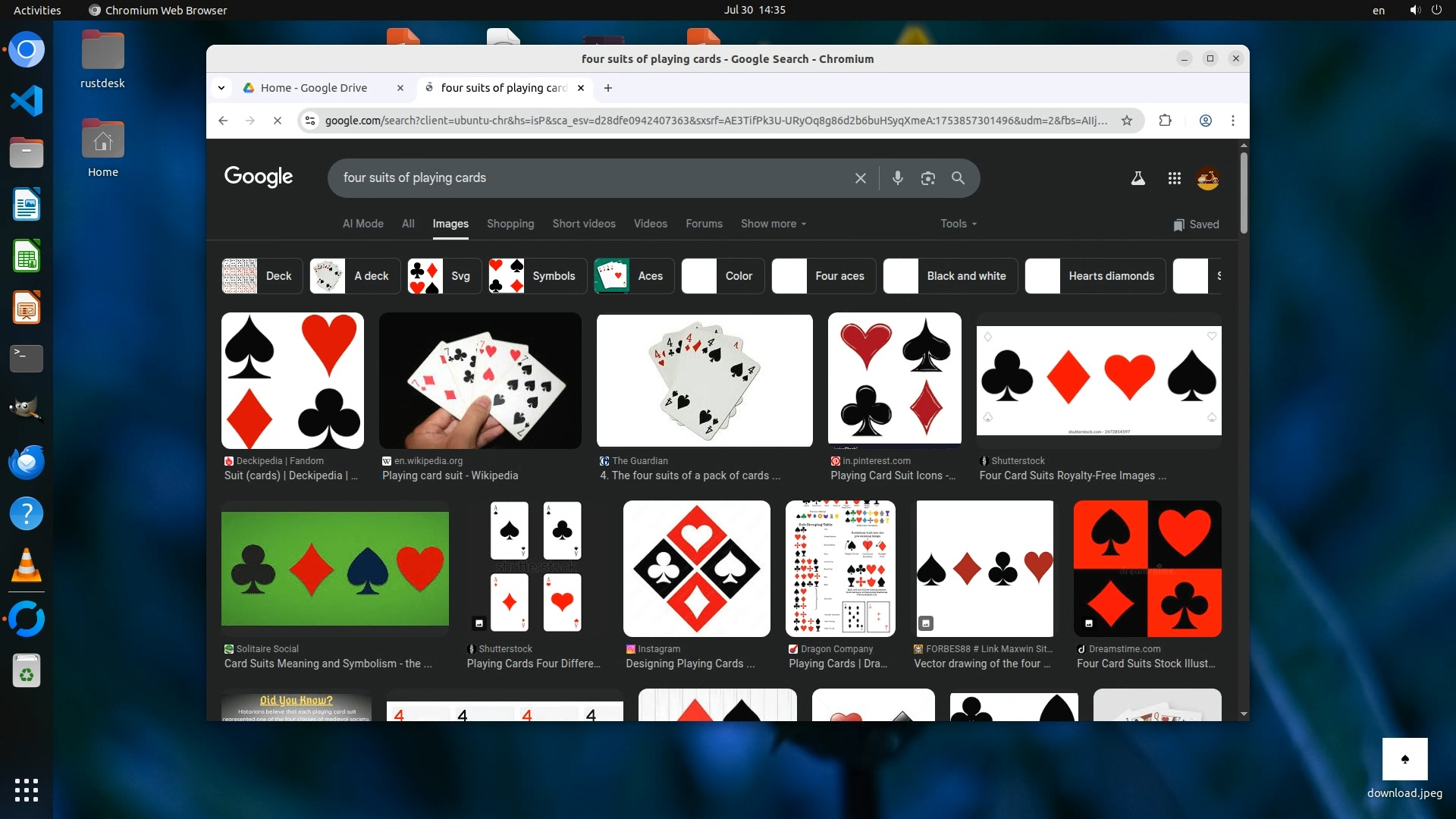This screenshot has width=1456, height=819.
Task: Clear the search box with X icon
Action: [x=860, y=177]
